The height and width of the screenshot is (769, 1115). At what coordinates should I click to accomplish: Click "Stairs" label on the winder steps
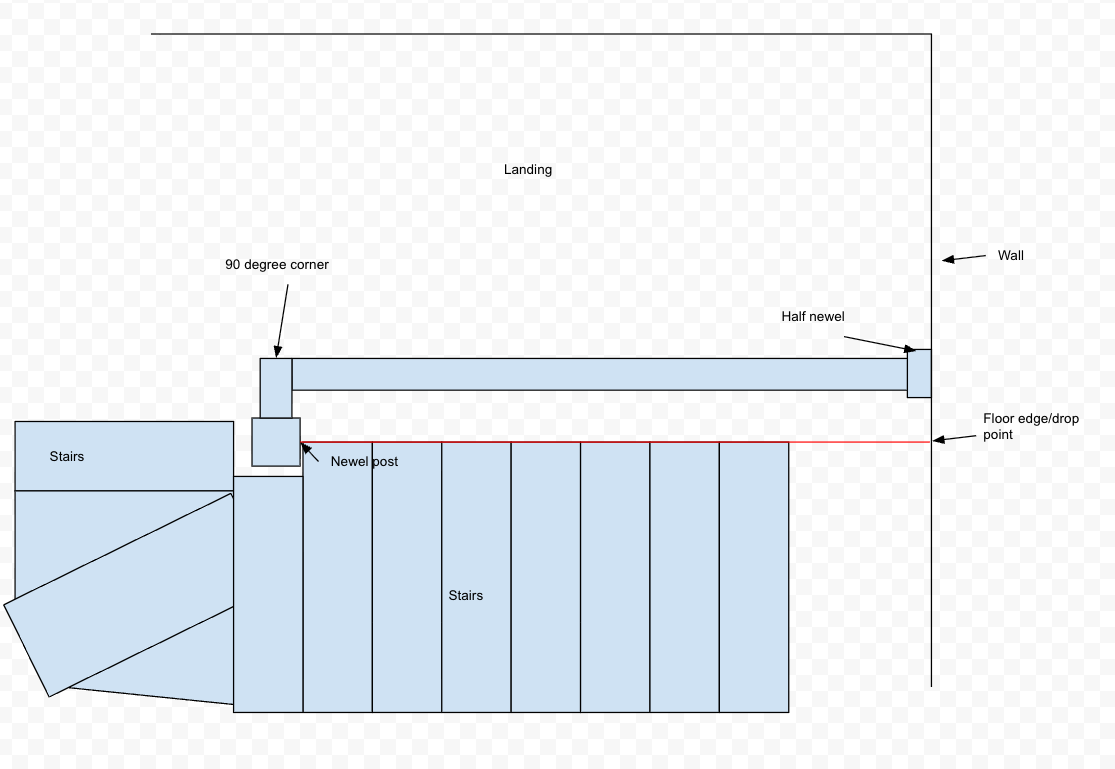(x=67, y=457)
